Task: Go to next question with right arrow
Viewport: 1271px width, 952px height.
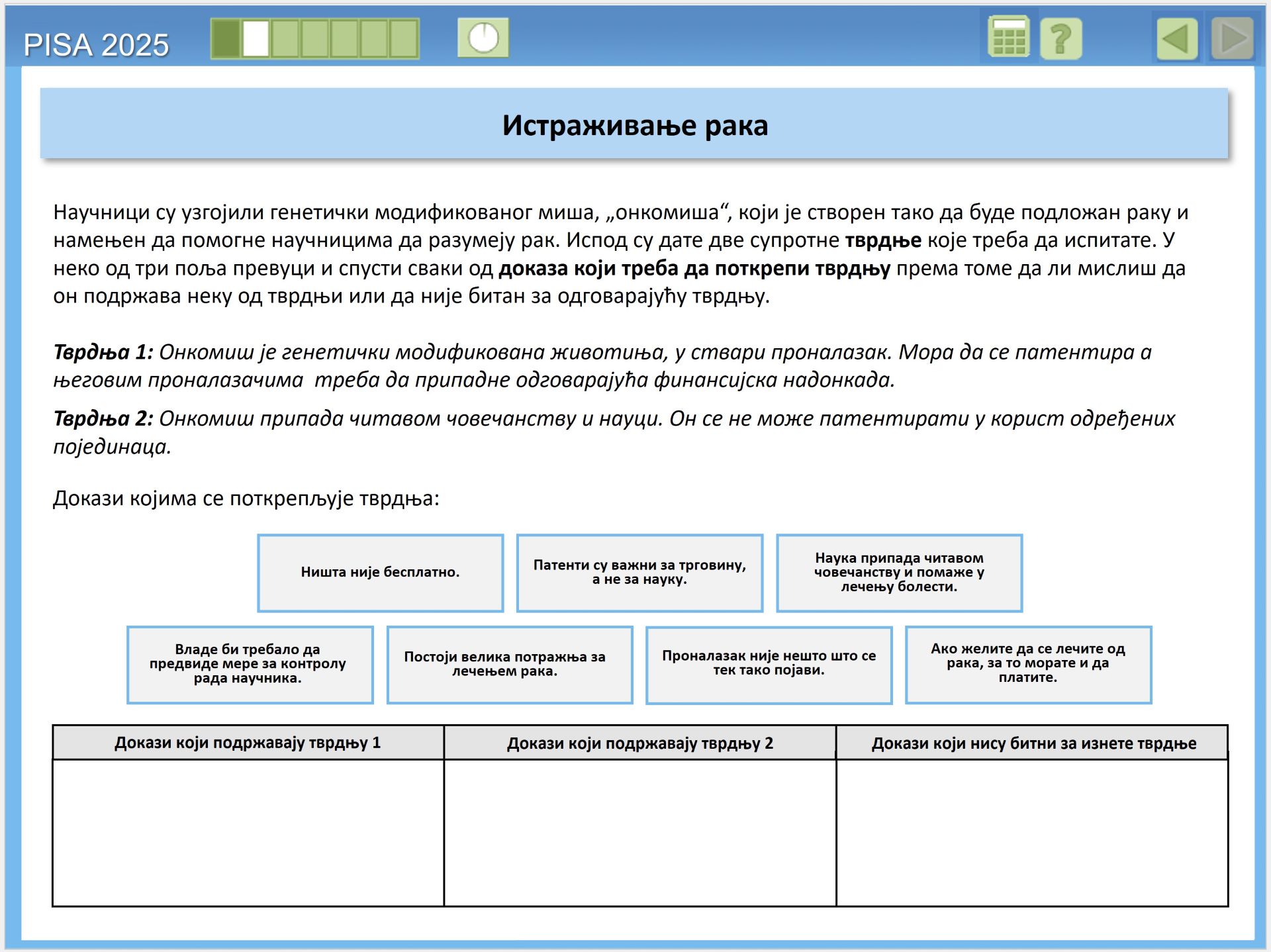Action: coord(1232,39)
